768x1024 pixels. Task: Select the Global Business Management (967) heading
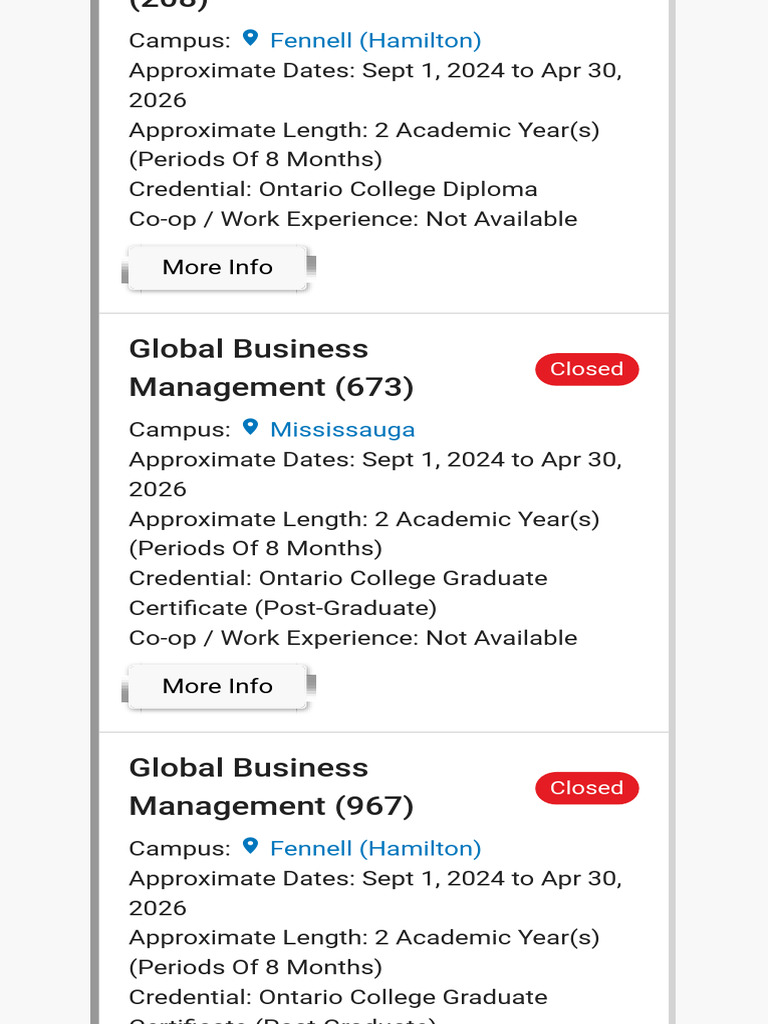(x=272, y=787)
